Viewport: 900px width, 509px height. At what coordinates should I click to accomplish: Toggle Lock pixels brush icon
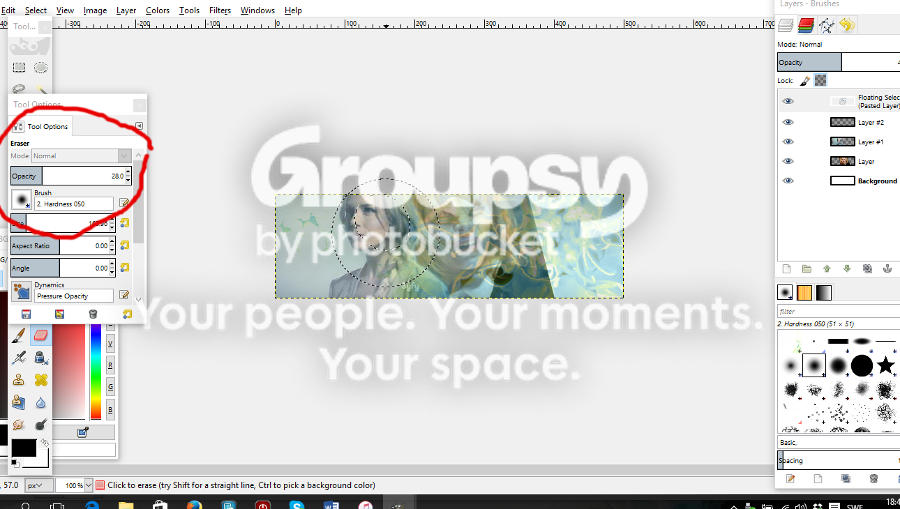pyautogui.click(x=805, y=81)
